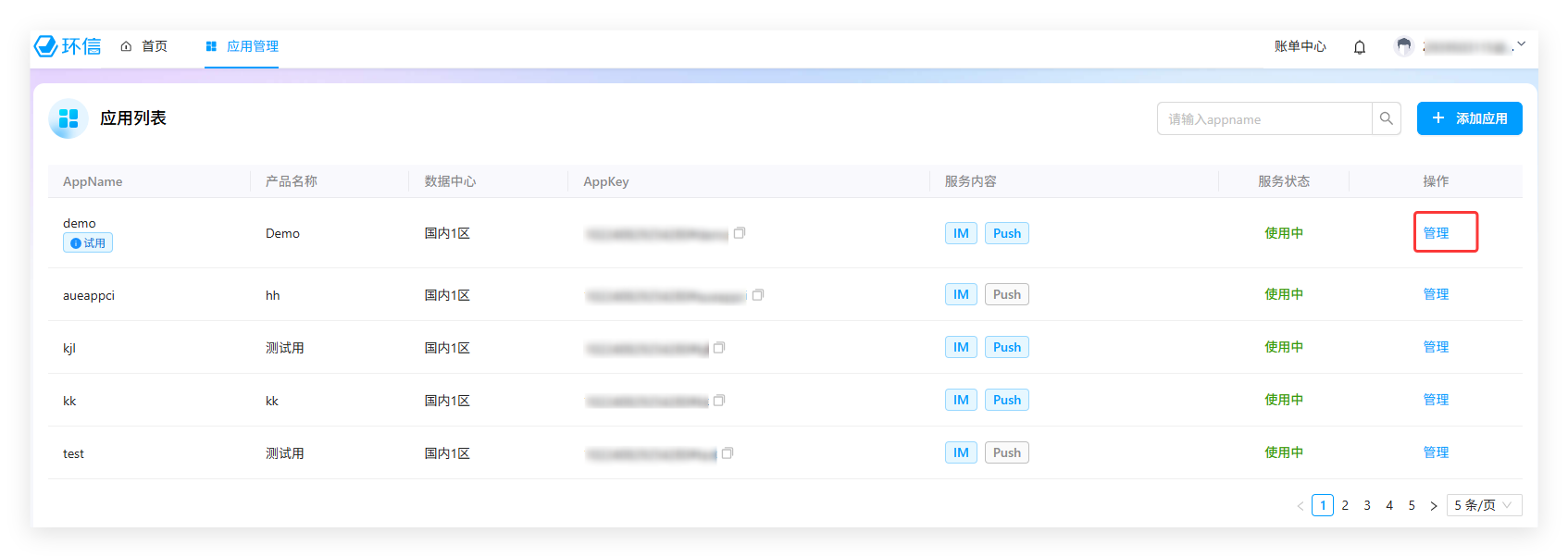Viewport: 1568px width, 557px height.
Task: Copy the test app's AppKey
Action: tap(728, 453)
